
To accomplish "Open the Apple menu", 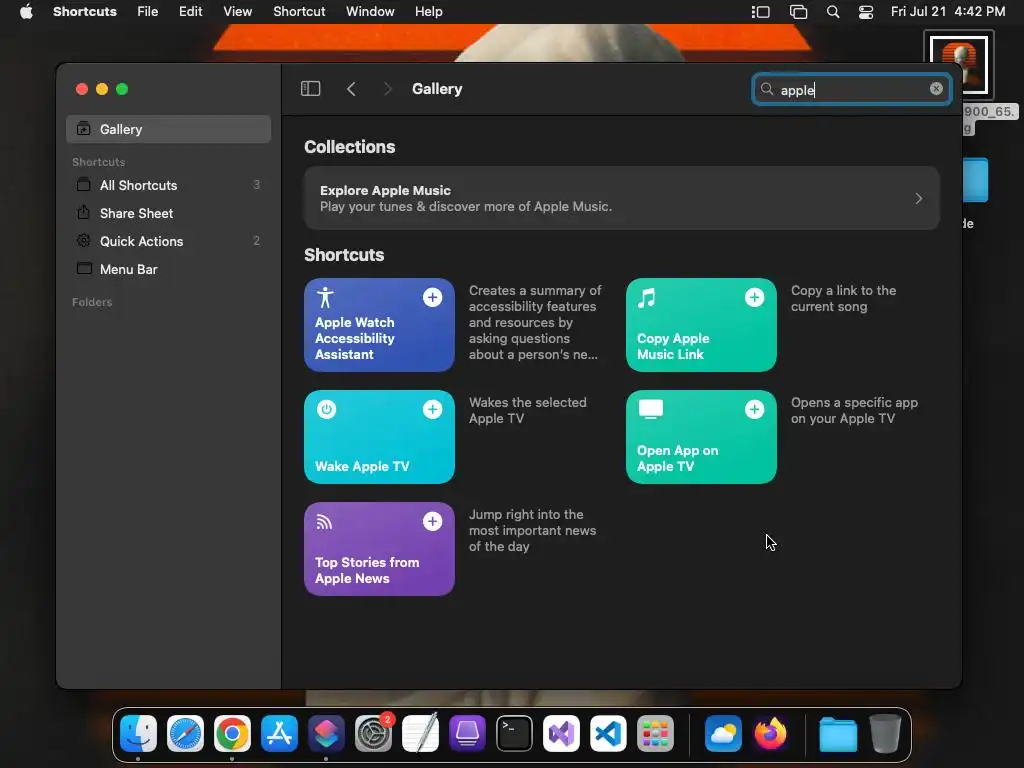I will [x=26, y=12].
